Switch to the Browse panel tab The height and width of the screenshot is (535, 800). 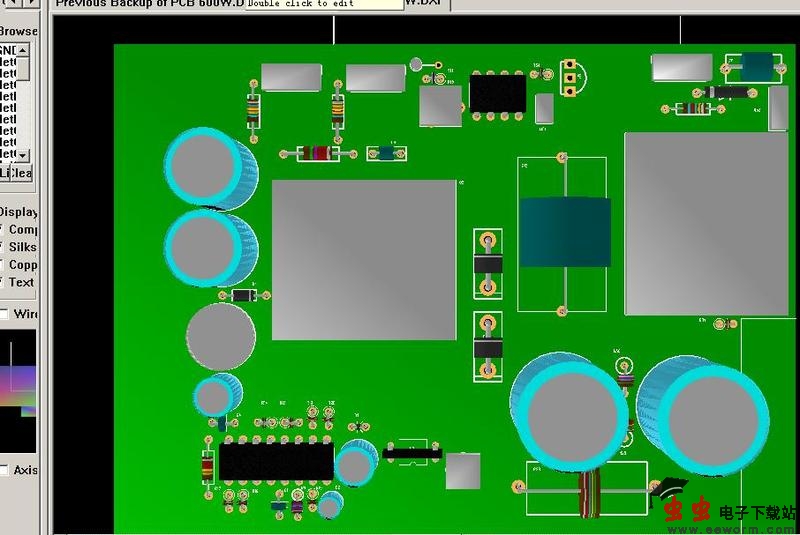pos(18,30)
